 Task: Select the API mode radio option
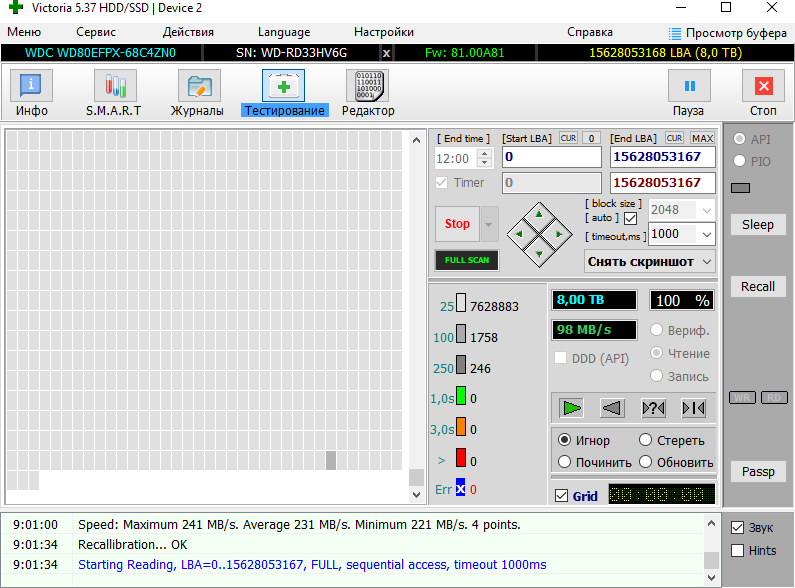[x=740, y=138]
